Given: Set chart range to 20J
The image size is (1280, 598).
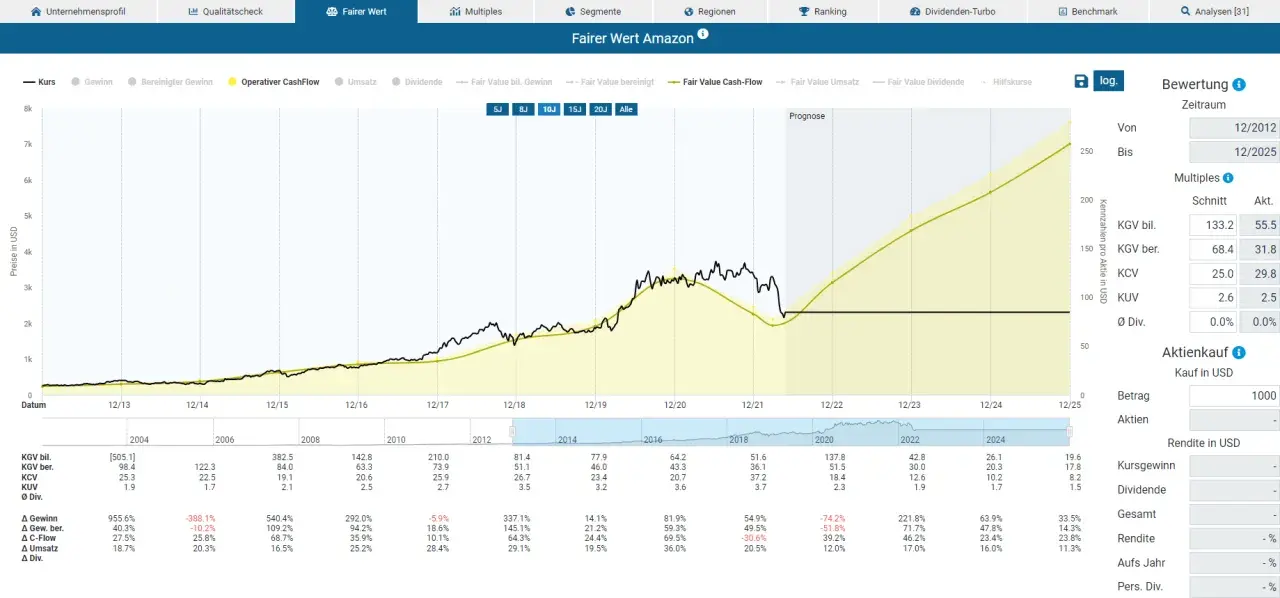Looking at the screenshot, I should pyautogui.click(x=600, y=109).
